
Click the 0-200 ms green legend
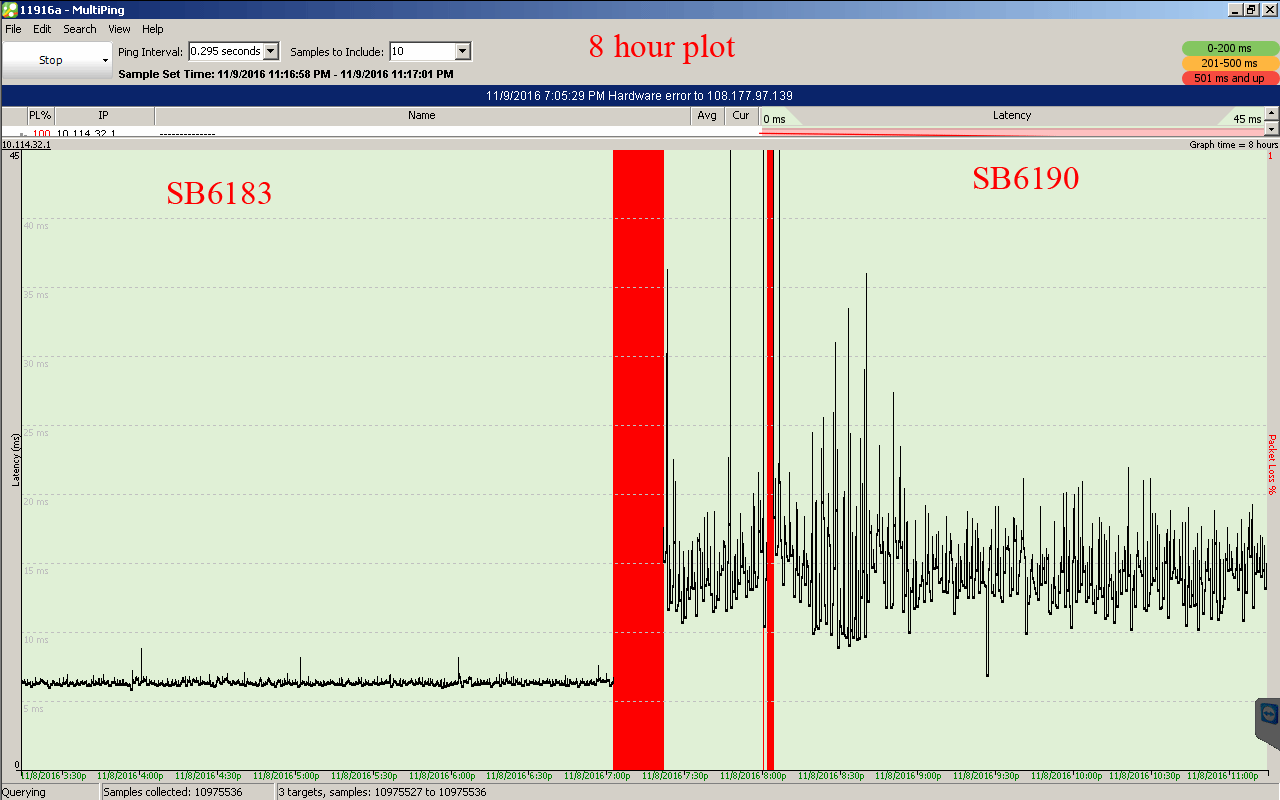[x=1229, y=48]
